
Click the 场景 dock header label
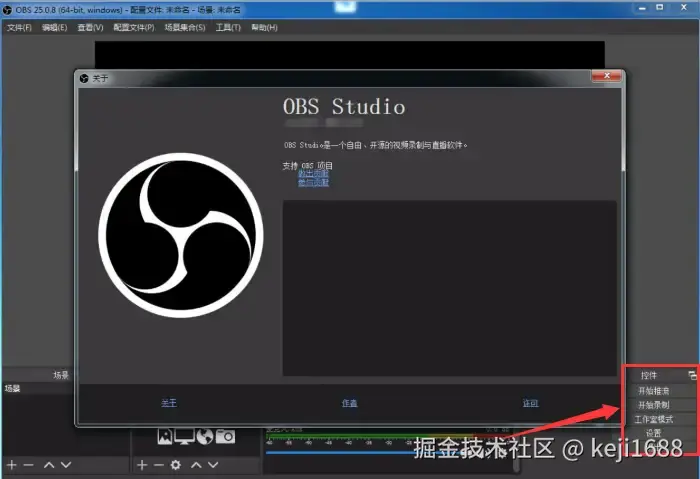point(61,375)
